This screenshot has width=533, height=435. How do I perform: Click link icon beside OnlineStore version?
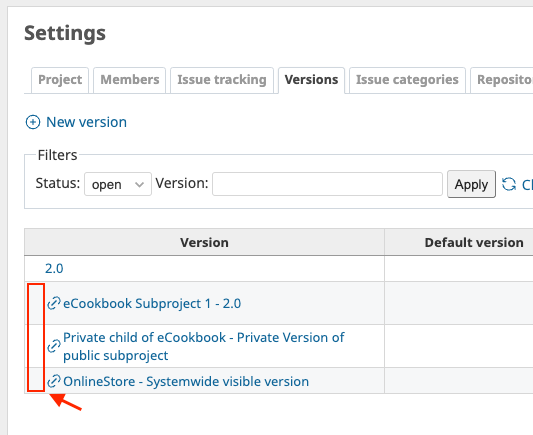tap(54, 381)
